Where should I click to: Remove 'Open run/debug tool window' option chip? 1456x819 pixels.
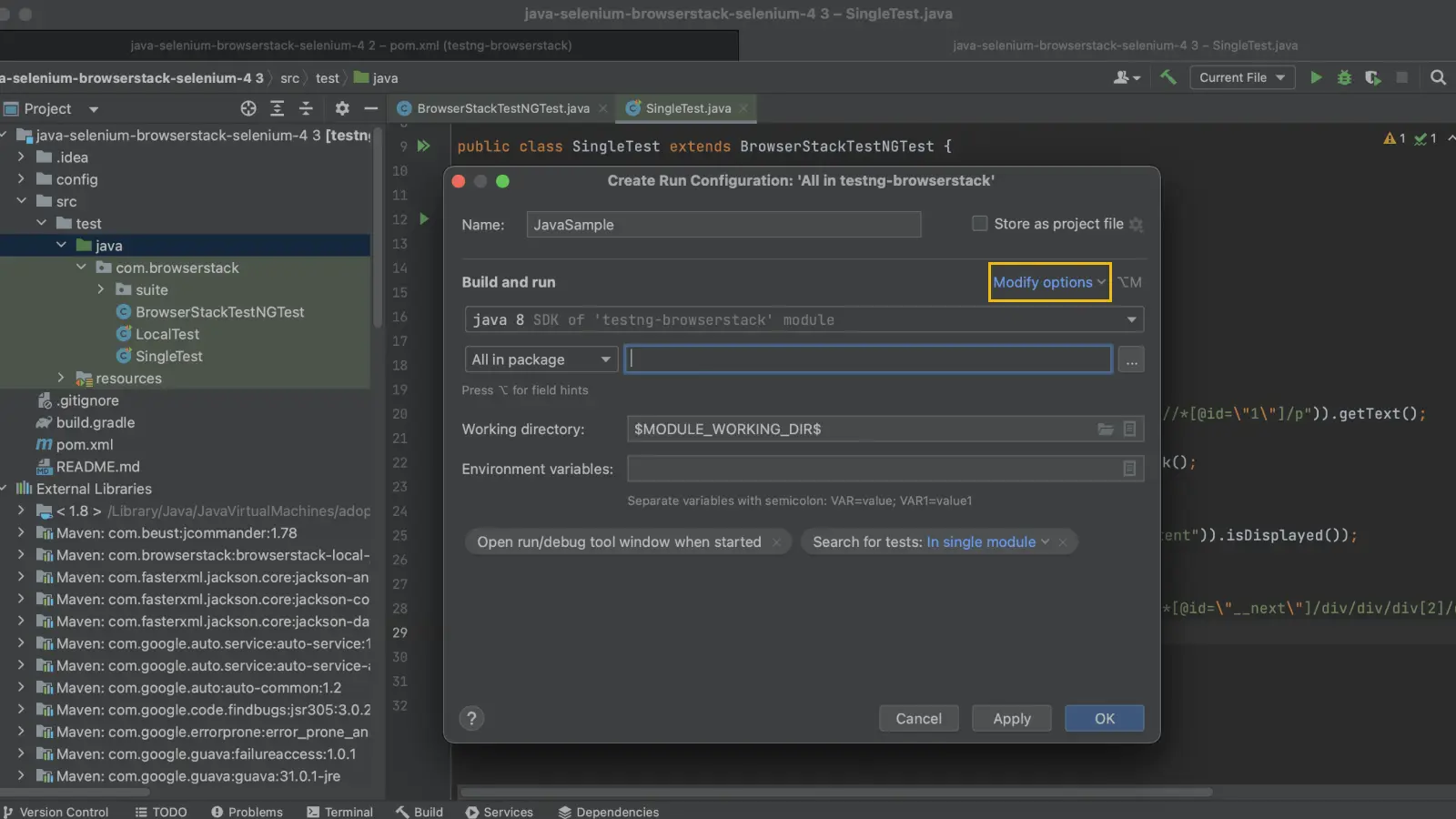pyautogui.click(x=776, y=542)
